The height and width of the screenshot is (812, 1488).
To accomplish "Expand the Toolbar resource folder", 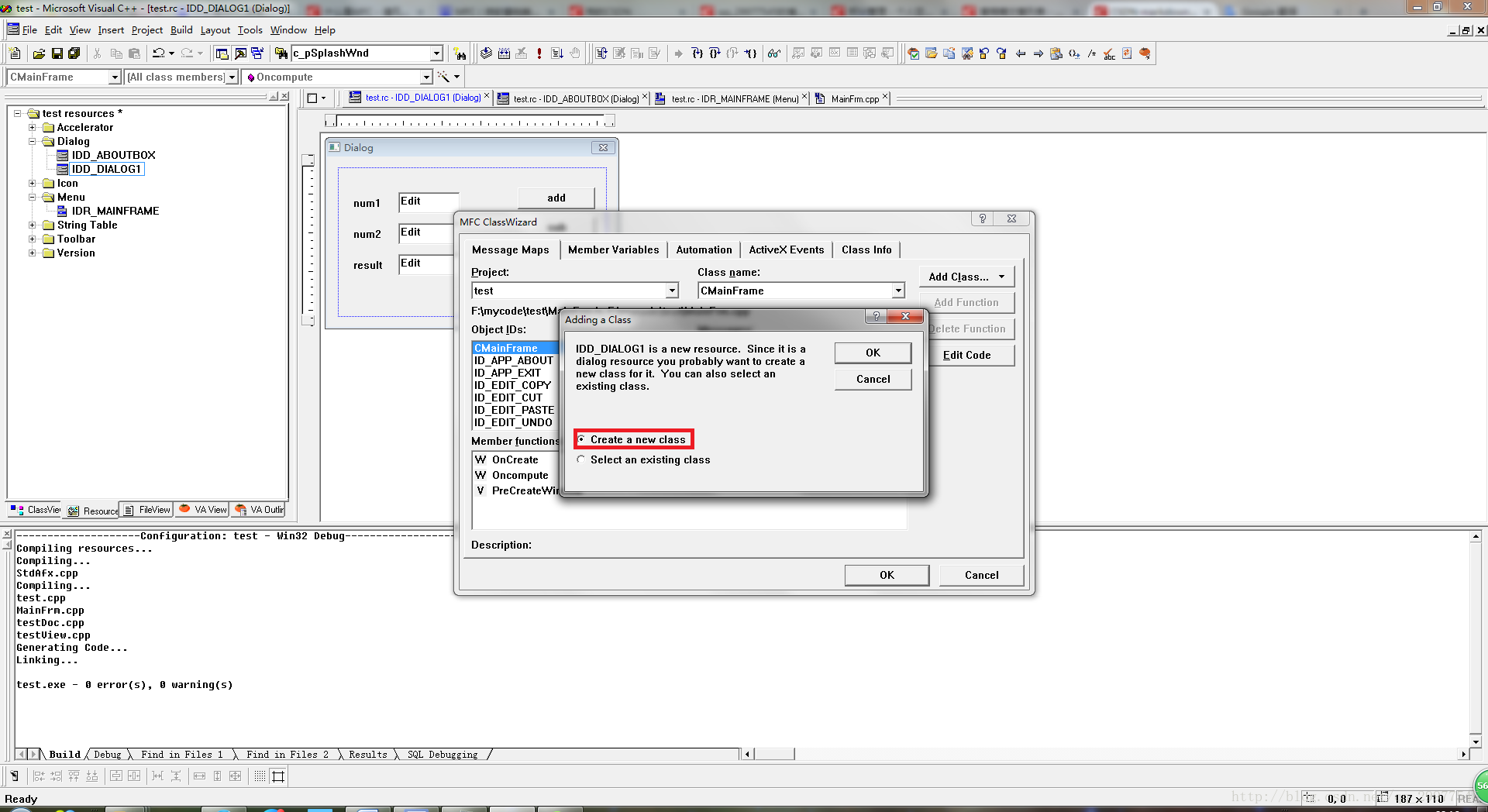I will (33, 239).
